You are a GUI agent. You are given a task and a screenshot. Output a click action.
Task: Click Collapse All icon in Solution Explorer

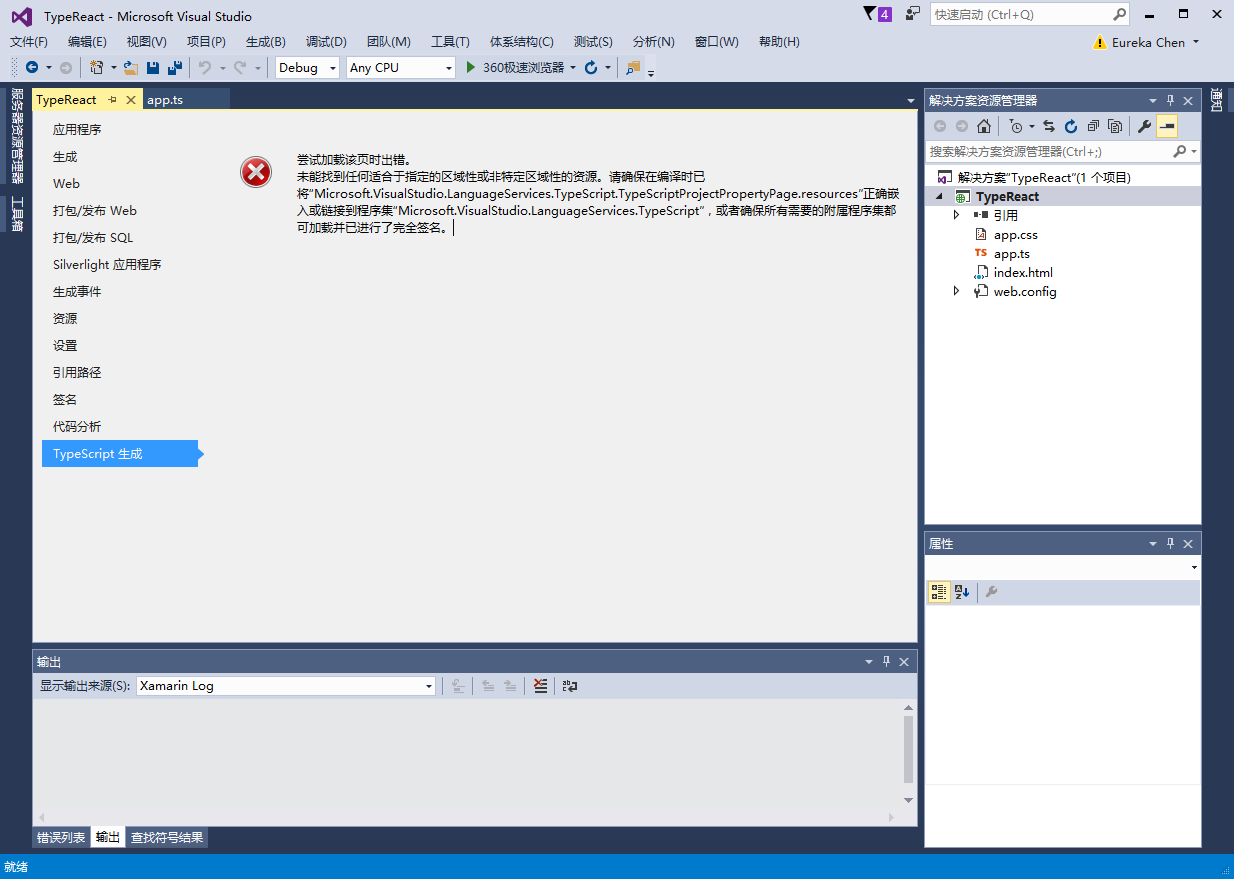[1093, 126]
